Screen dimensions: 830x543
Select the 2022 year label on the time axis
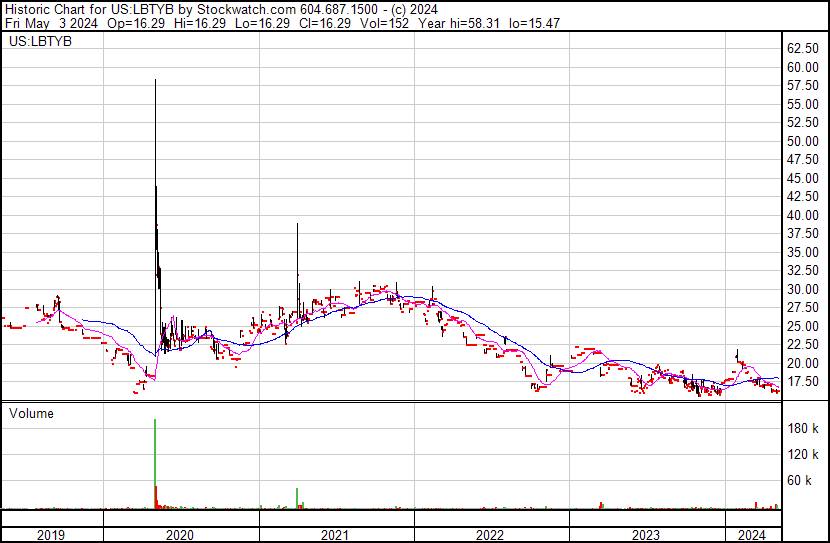click(490, 535)
